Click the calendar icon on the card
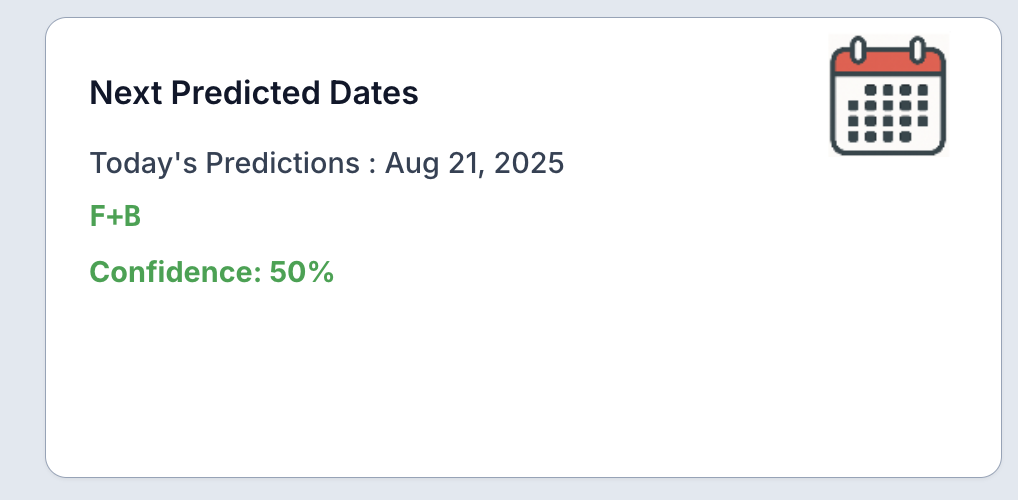Screen dimensions: 1018x500 click(888, 95)
